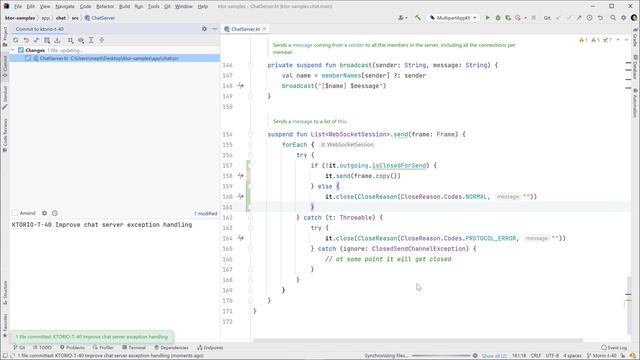This screenshot has width=640, height=360.
Task: Open Commit panel gear options
Action: point(204,29)
